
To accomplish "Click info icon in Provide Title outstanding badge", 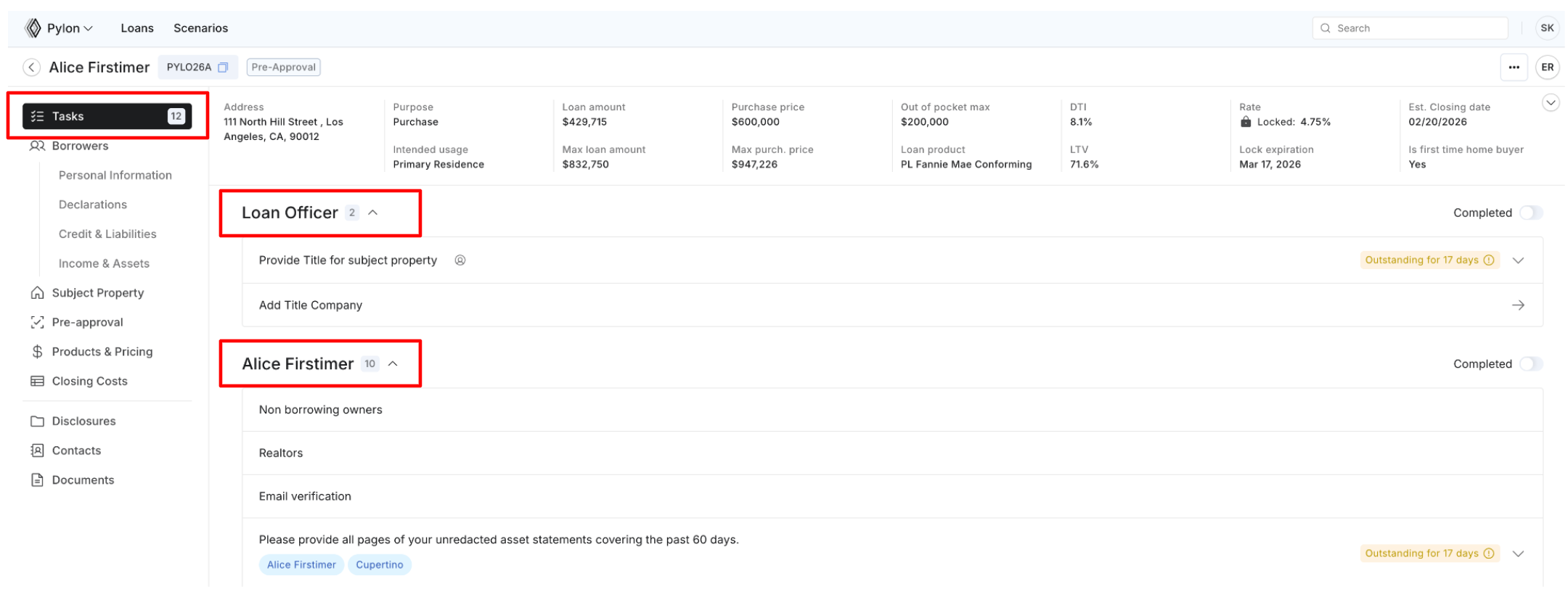I will click(1489, 260).
